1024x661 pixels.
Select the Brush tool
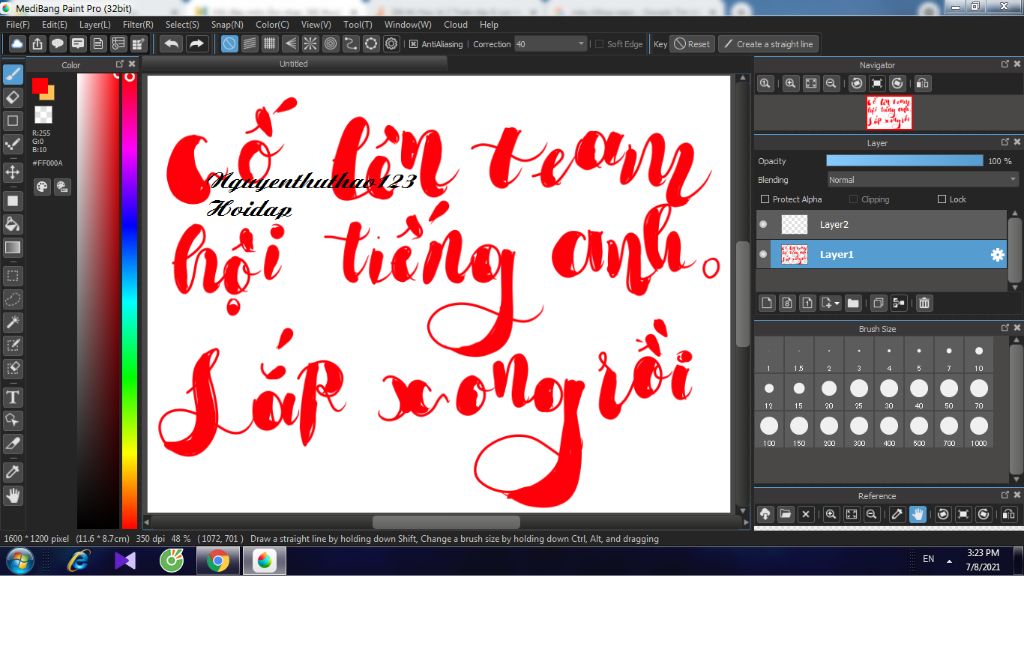12,74
